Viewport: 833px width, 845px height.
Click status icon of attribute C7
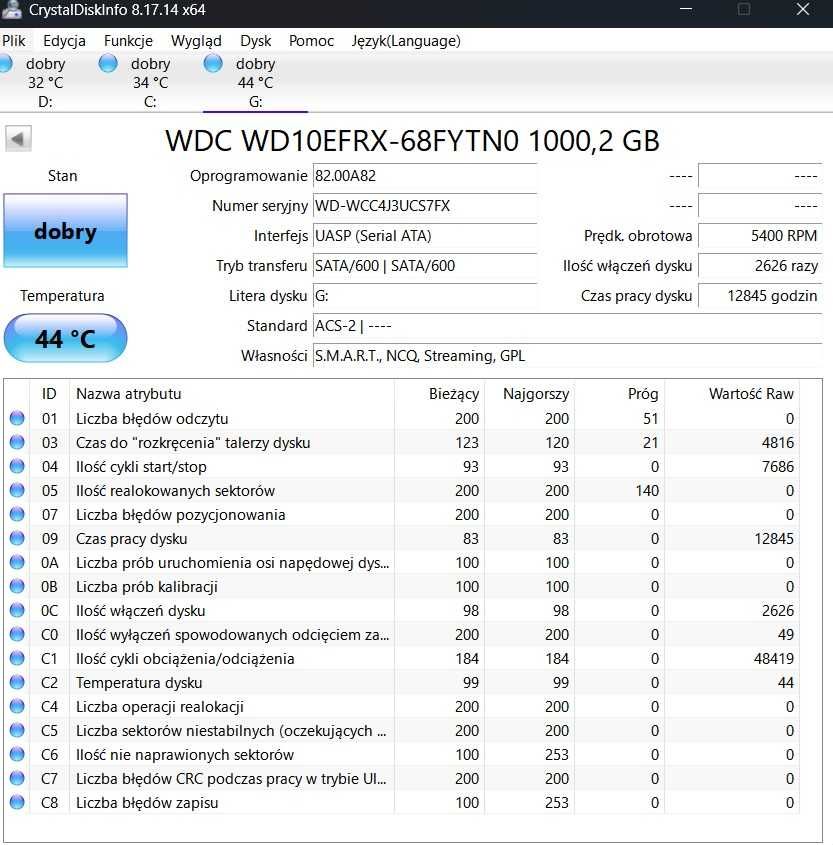[17, 778]
